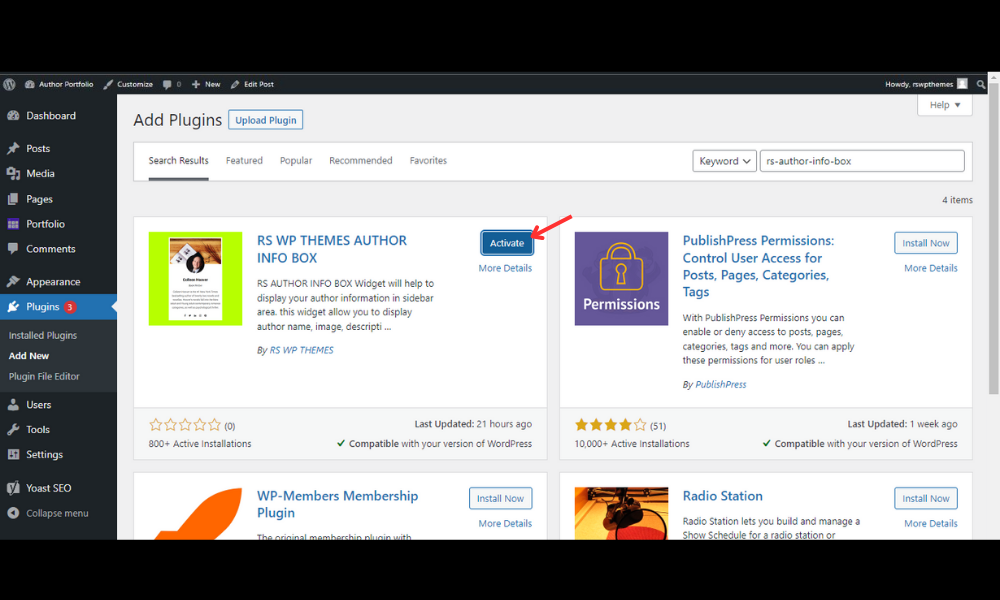Click the Tools wrench icon
The width and height of the screenshot is (1000, 600).
click(13, 430)
